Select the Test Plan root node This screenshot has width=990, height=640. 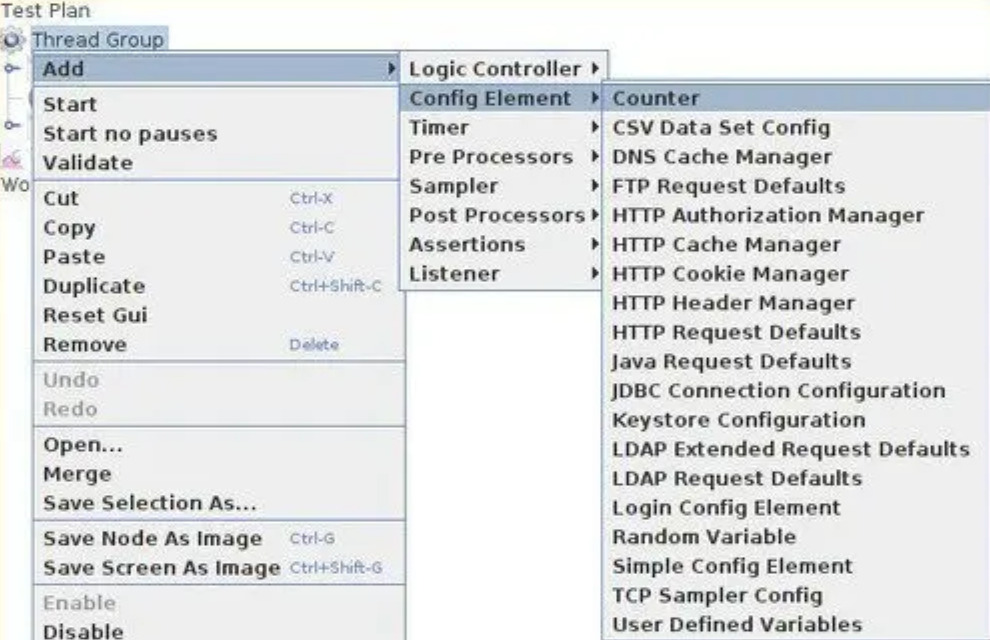(x=46, y=11)
